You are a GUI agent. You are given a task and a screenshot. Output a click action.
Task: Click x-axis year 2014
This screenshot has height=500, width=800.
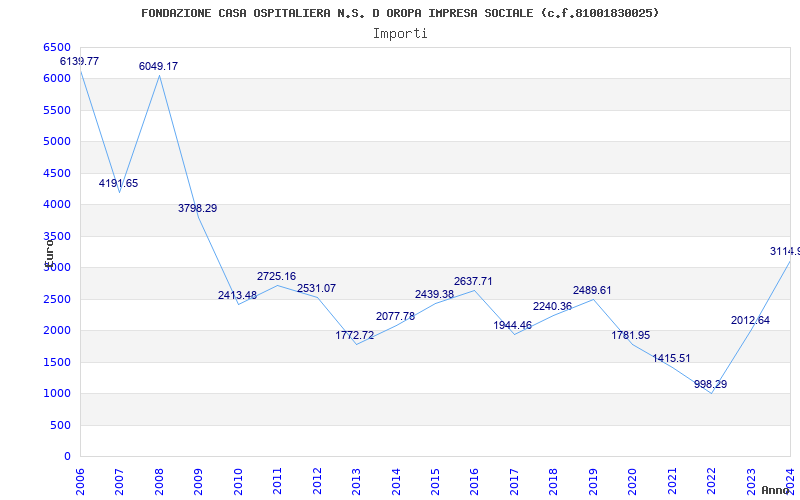(396, 482)
